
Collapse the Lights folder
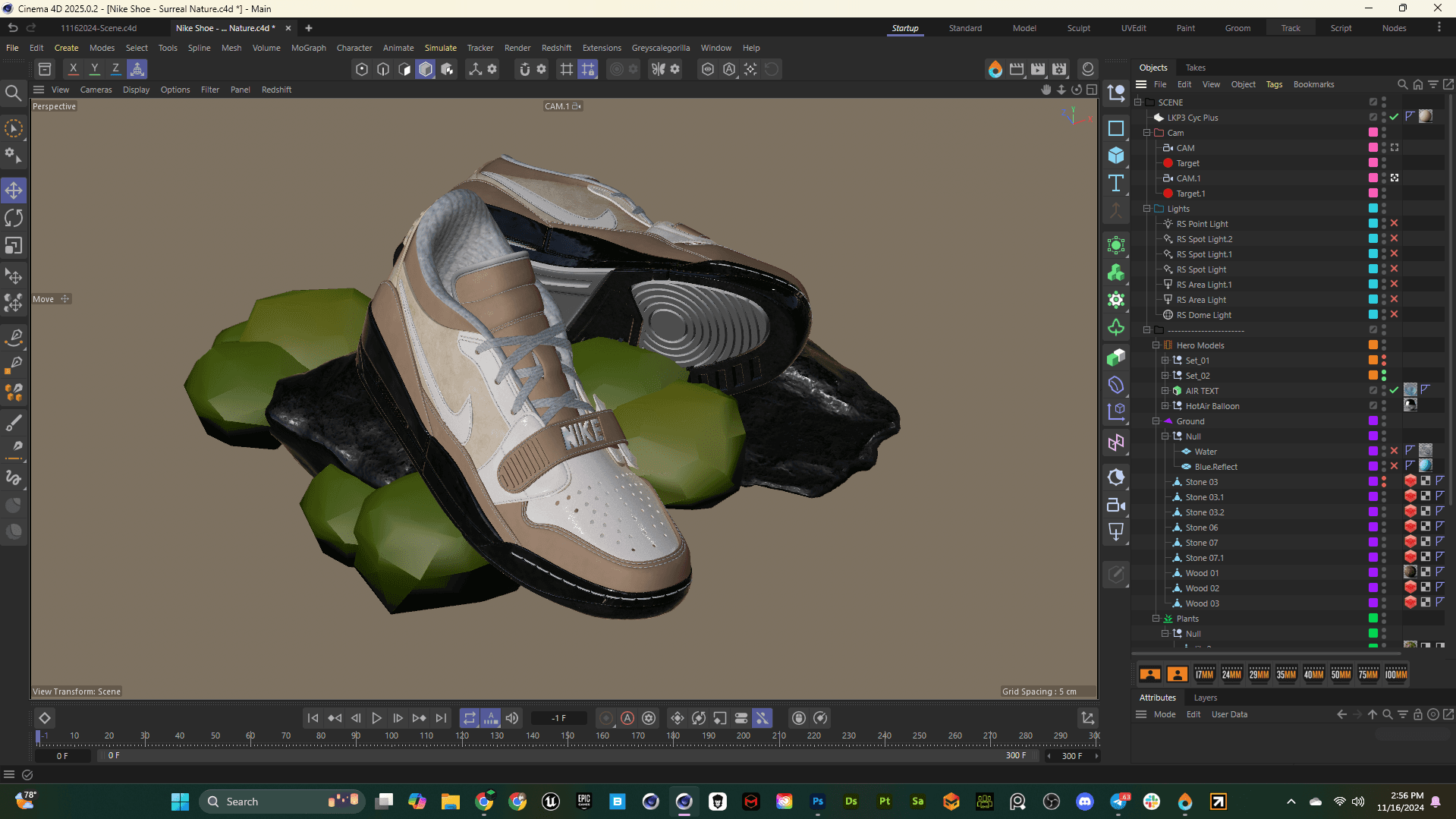1147,209
